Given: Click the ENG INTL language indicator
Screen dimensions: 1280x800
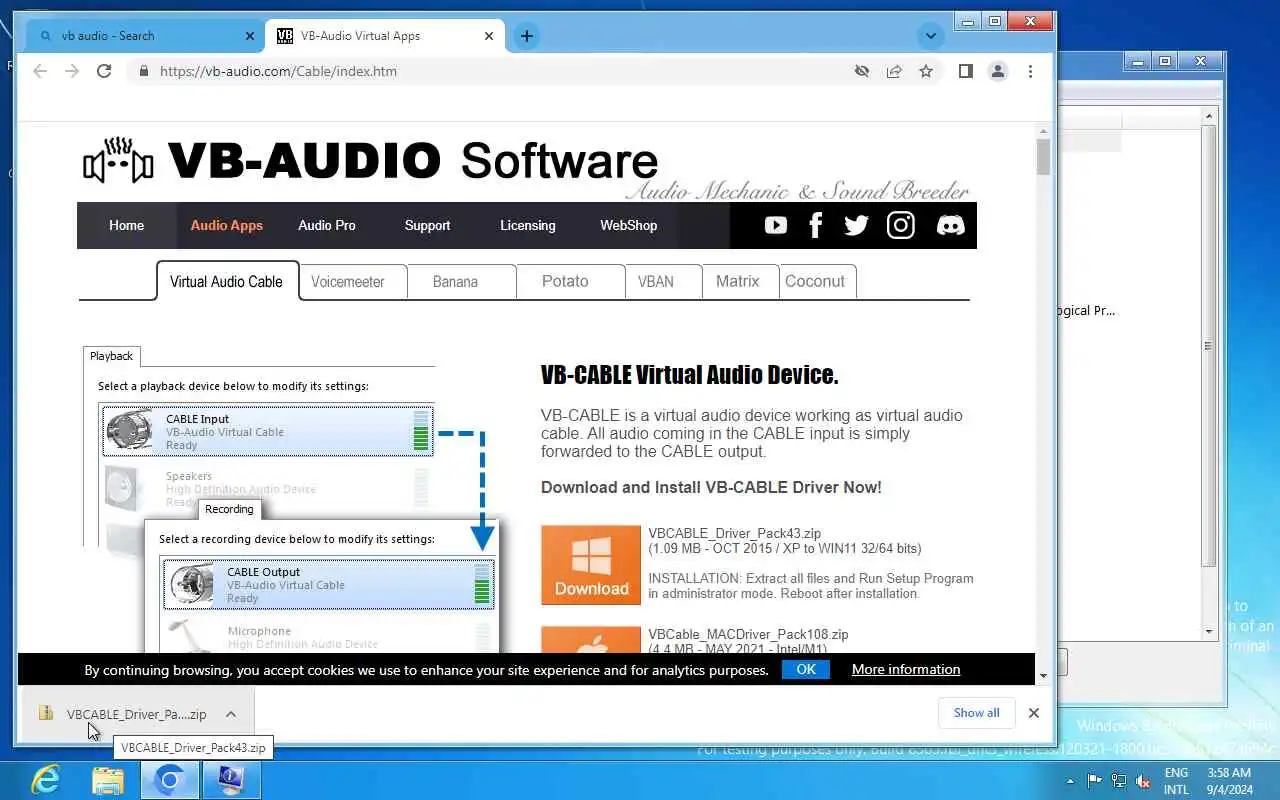Looking at the screenshot, I should (1176, 781).
